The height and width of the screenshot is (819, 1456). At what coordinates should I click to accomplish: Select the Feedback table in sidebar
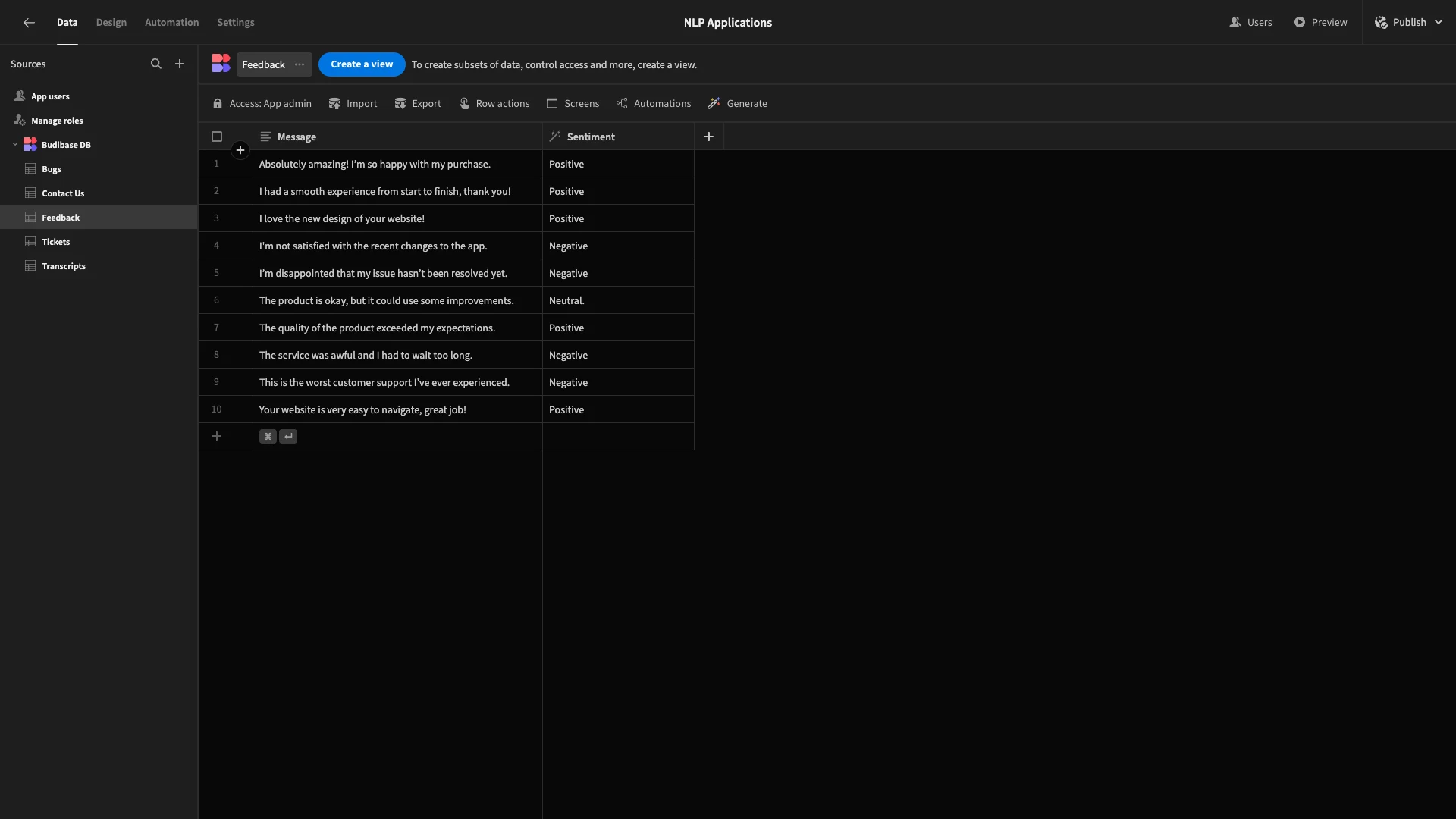click(x=99, y=218)
